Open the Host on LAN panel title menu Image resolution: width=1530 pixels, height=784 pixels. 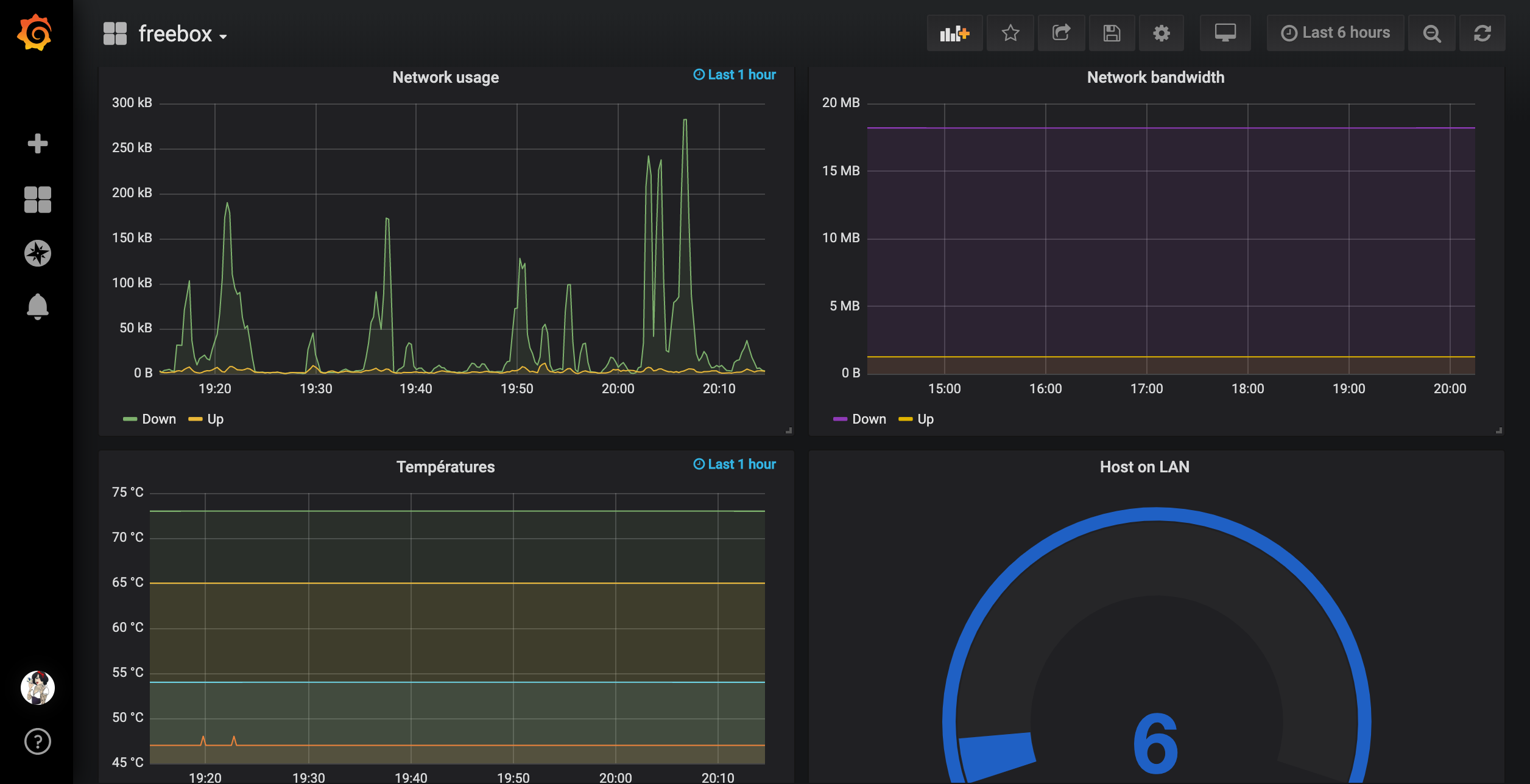point(1144,467)
